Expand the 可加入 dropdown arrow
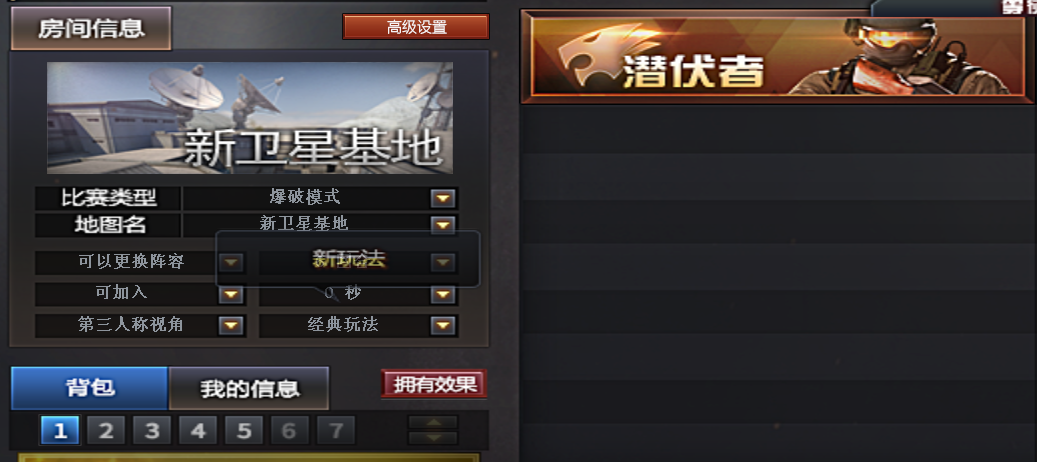The width and height of the screenshot is (1037, 462). coord(231,294)
